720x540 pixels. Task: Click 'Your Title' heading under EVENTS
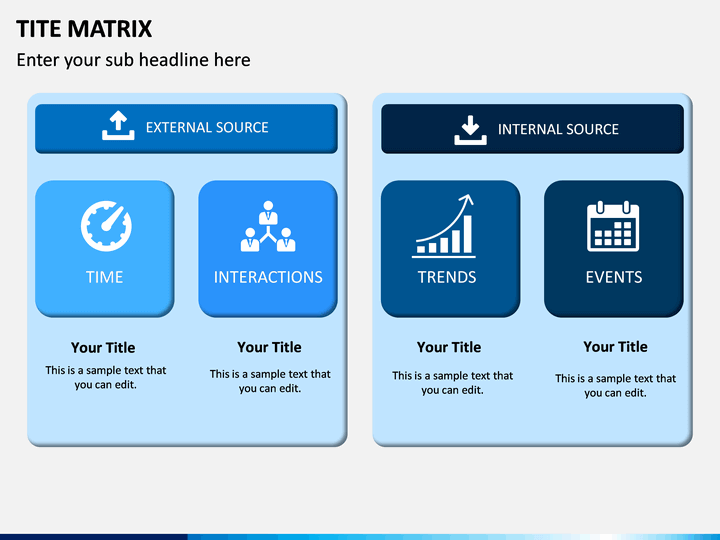pos(616,347)
